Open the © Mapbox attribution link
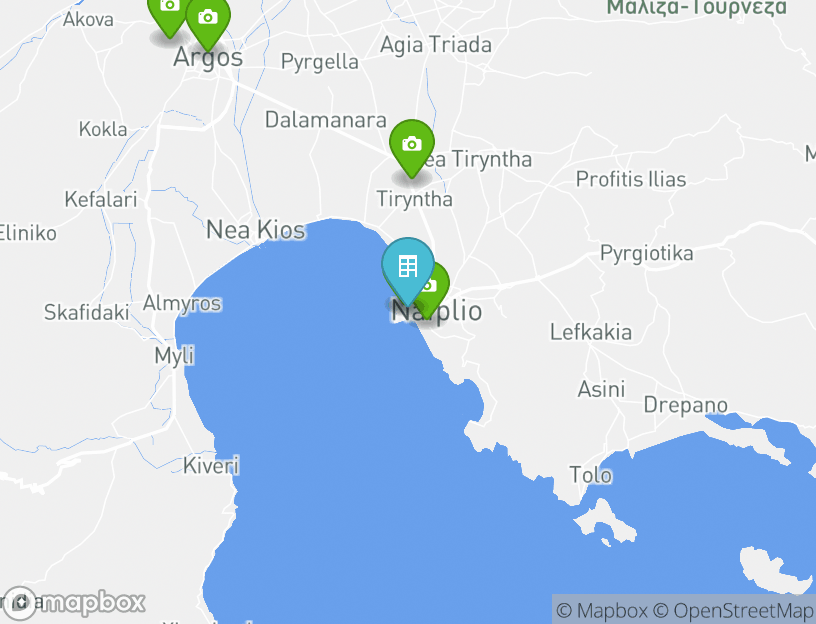This screenshot has height=624, width=816. [602, 610]
